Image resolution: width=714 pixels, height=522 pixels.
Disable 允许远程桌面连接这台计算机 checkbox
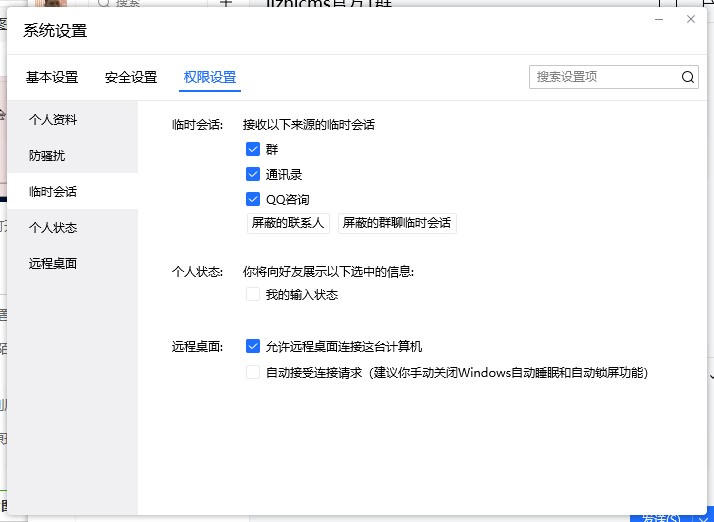click(253, 346)
